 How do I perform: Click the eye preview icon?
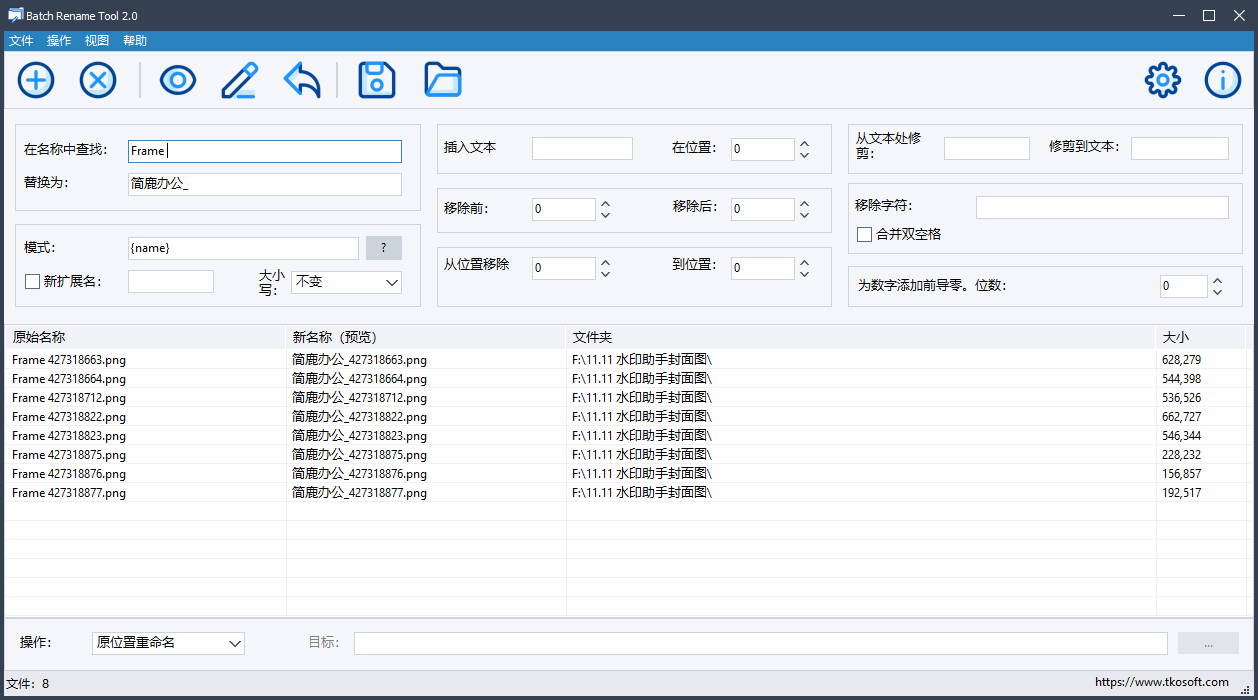(x=178, y=80)
